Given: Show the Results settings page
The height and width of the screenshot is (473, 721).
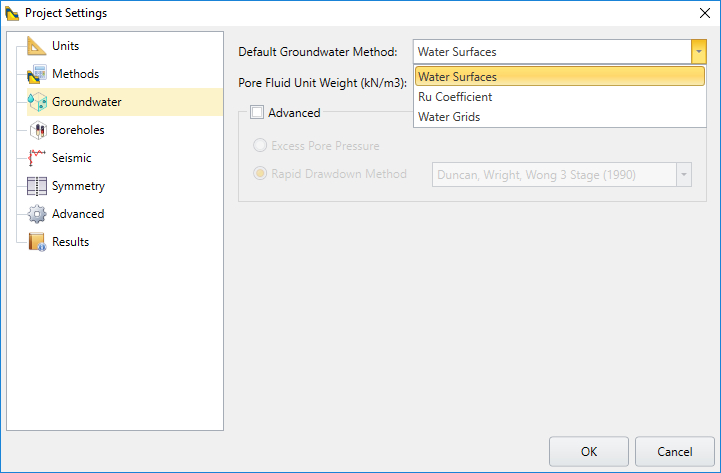Looking at the screenshot, I should pyautogui.click(x=70, y=242).
